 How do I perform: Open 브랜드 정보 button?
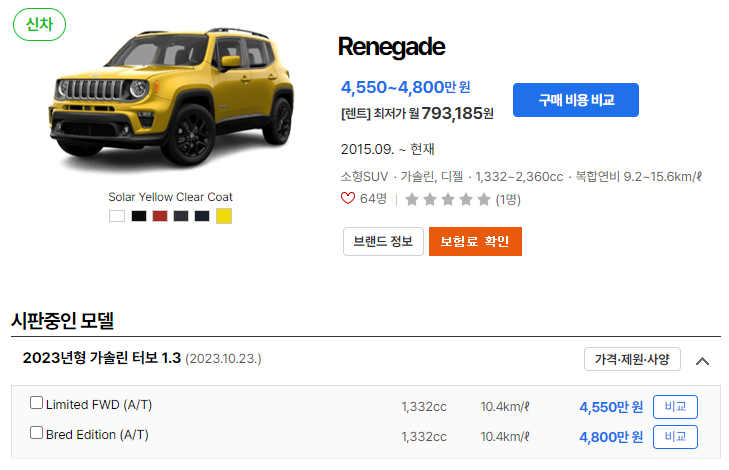point(383,241)
